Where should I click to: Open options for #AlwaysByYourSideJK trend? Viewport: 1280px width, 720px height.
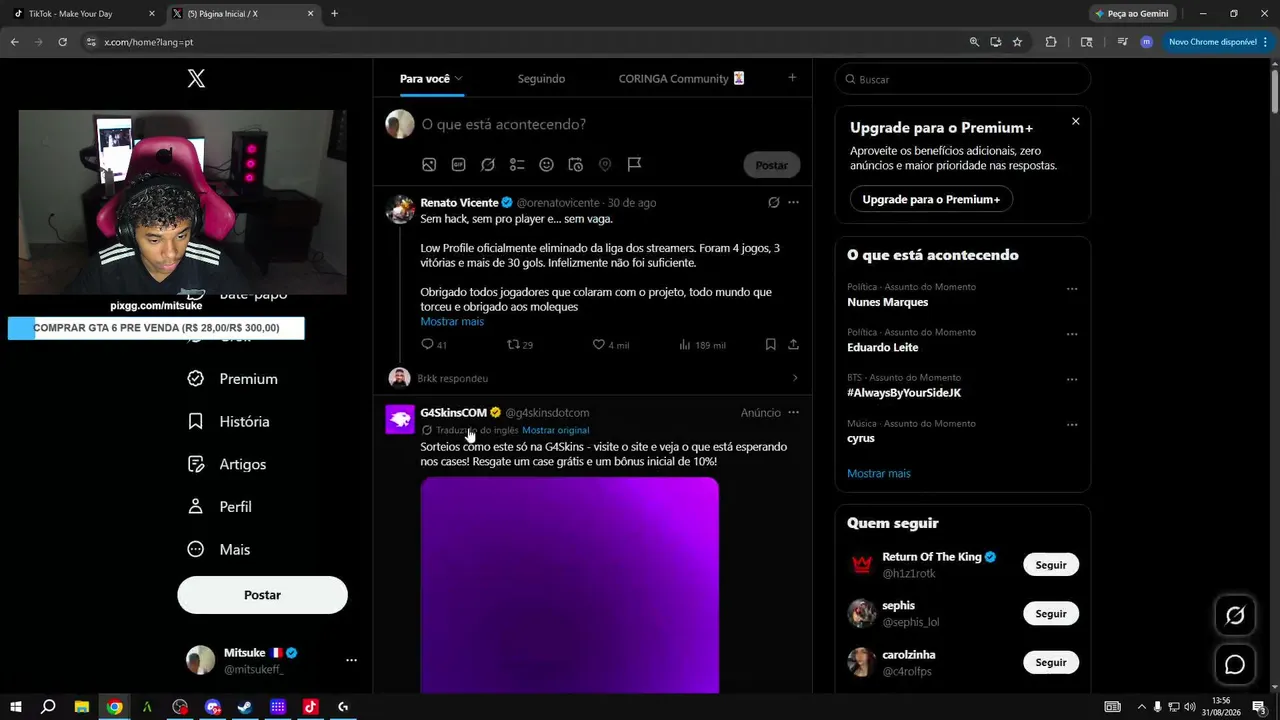pos(1072,380)
